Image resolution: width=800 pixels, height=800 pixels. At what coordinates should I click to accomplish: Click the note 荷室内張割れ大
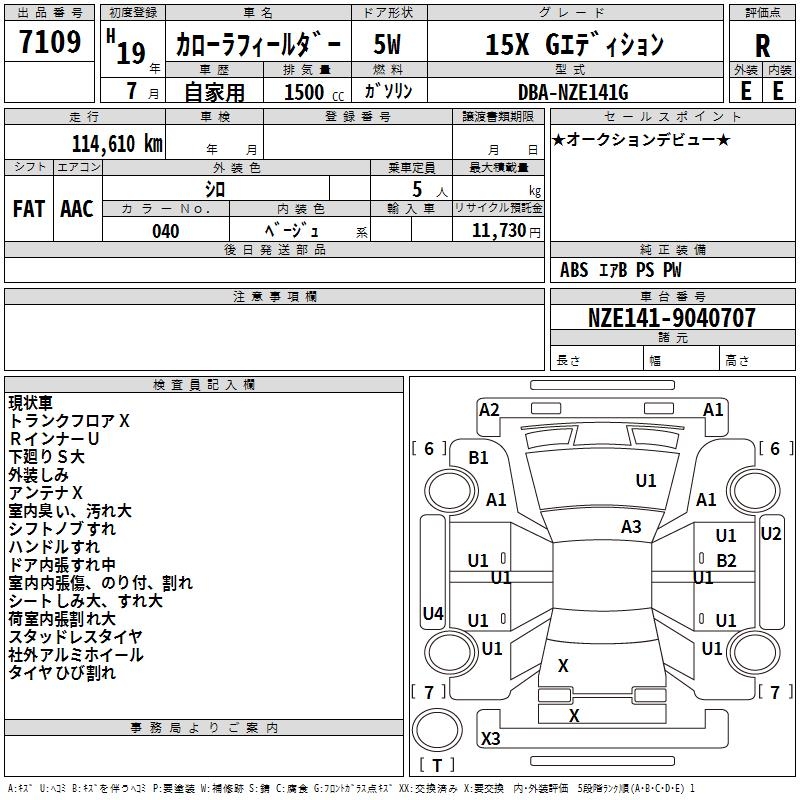click(x=62, y=618)
